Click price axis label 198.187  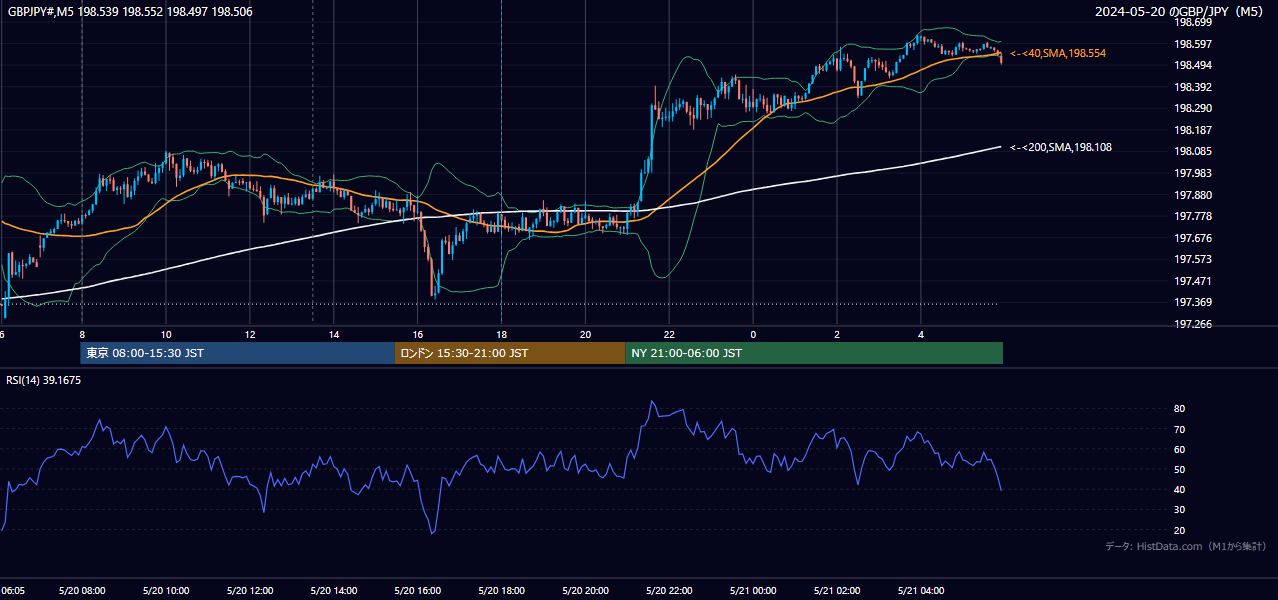(1193, 130)
